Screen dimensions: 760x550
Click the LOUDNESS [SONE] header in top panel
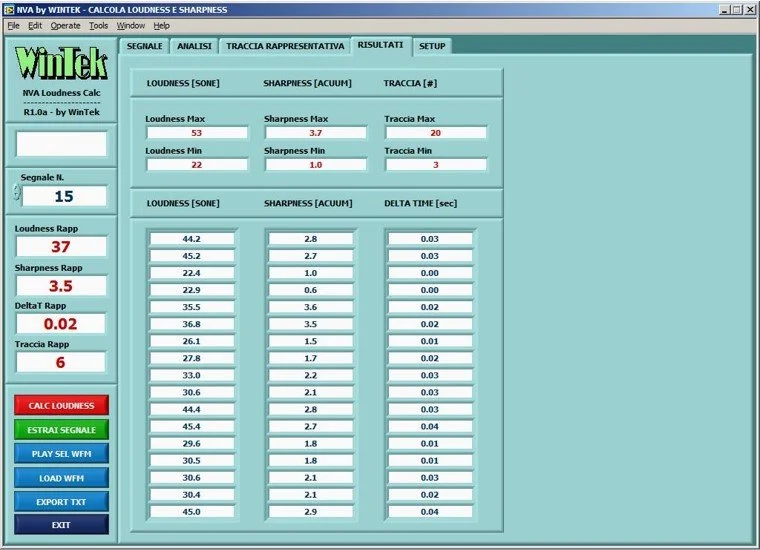point(183,83)
